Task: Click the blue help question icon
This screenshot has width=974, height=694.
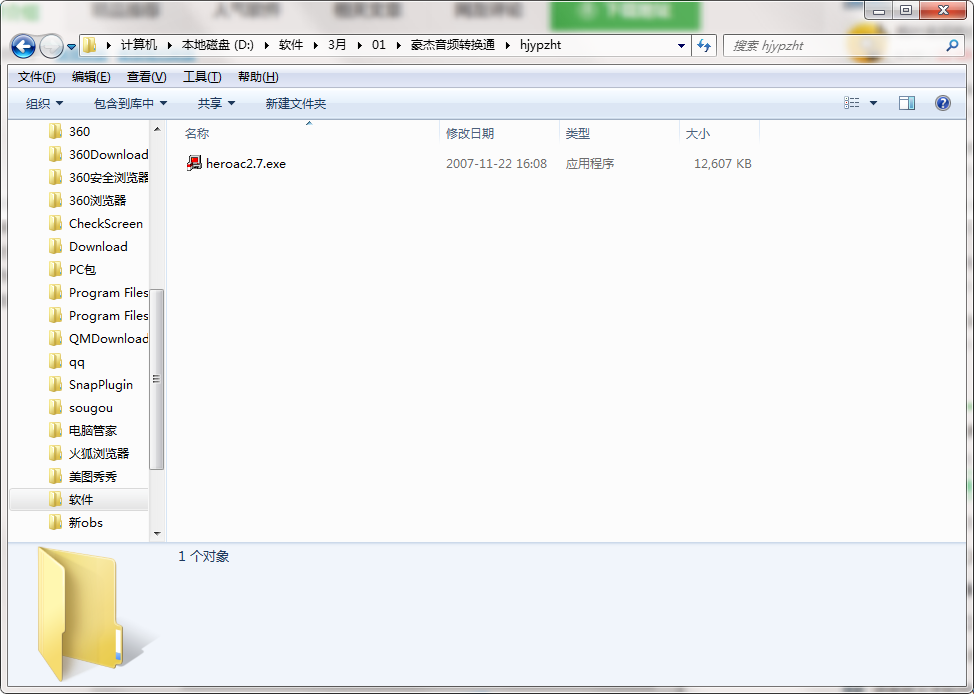Action: click(942, 103)
